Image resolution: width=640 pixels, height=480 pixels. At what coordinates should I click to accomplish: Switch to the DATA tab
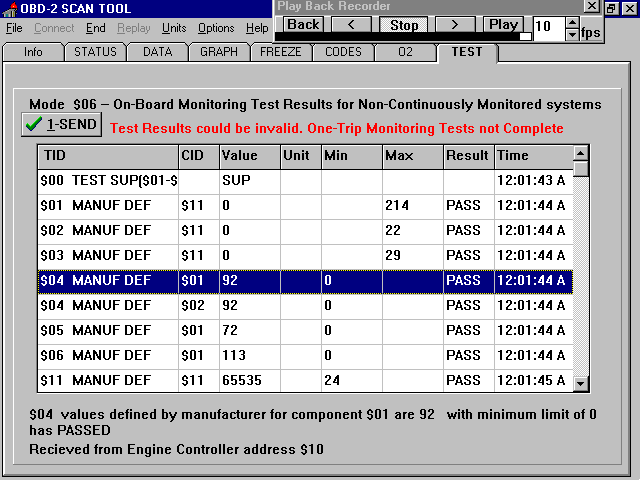158,52
